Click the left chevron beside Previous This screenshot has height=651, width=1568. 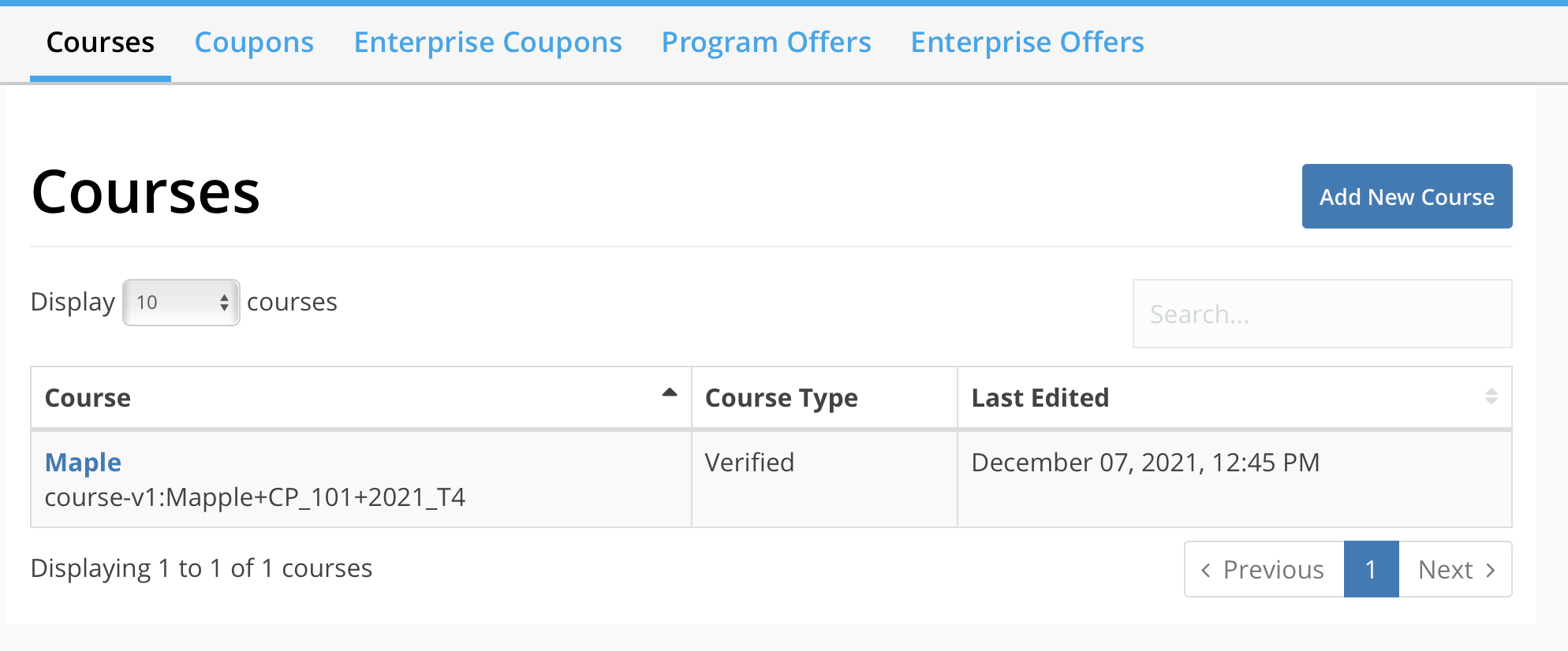tap(1205, 569)
